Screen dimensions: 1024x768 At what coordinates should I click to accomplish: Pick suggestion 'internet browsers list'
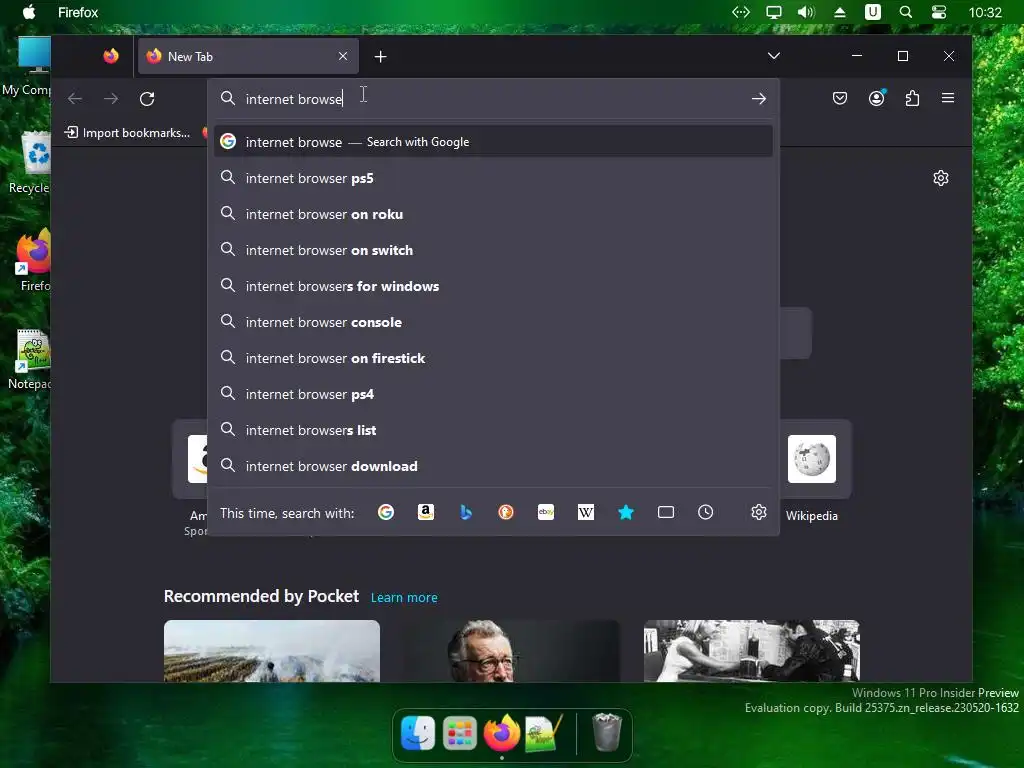coord(493,429)
